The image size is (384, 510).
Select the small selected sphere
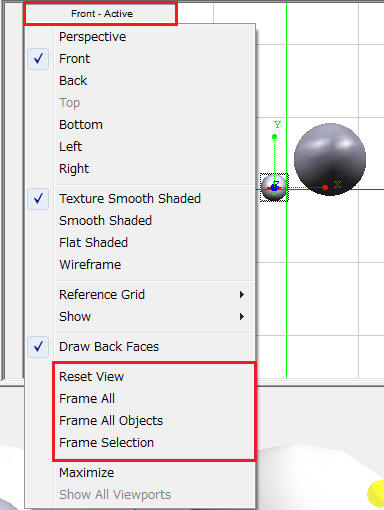point(274,188)
